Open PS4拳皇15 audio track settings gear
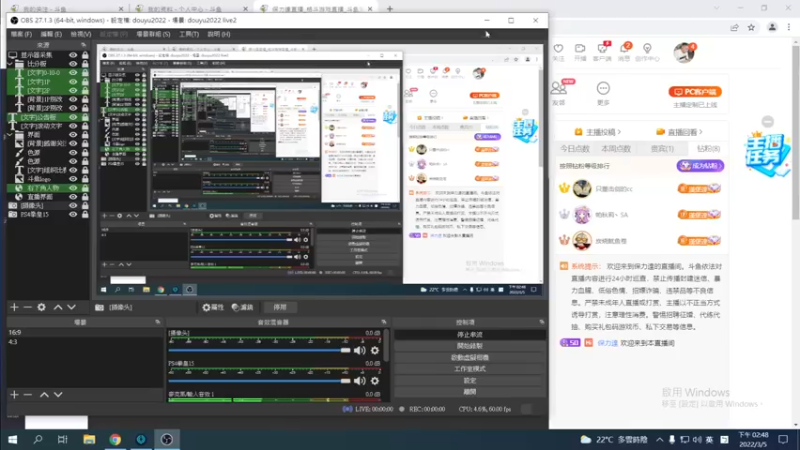The width and height of the screenshot is (800, 450). click(375, 381)
